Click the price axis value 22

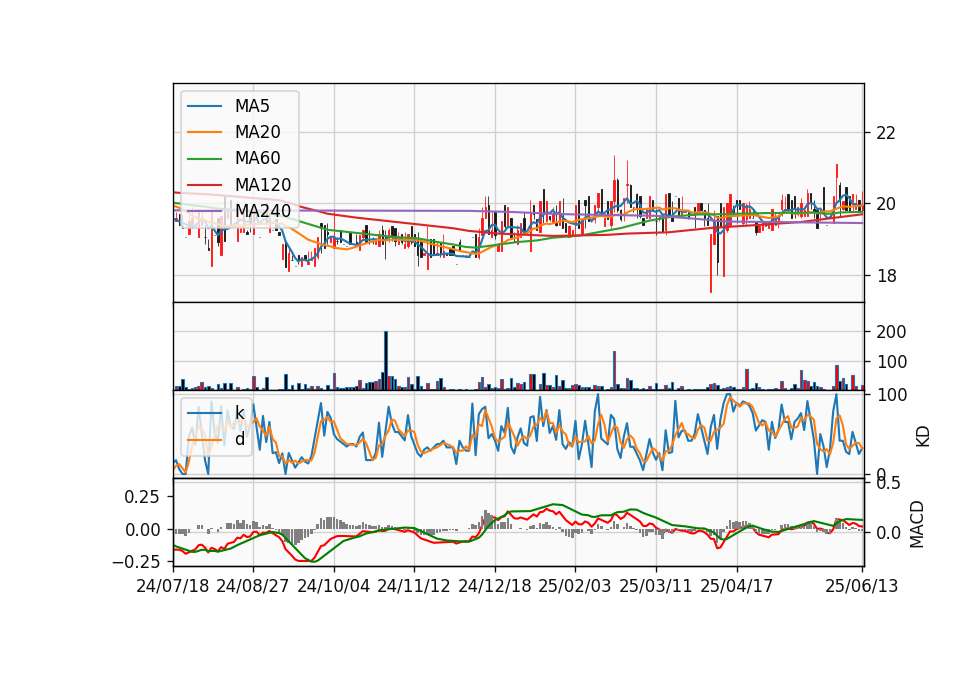click(886, 133)
